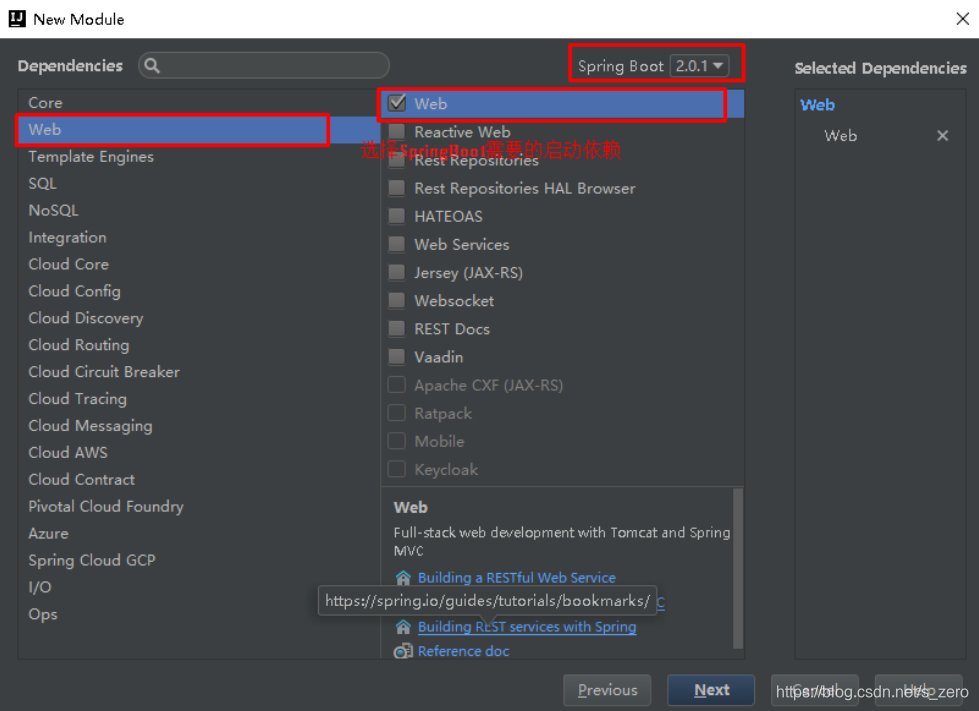Choose the I/O category
This screenshot has height=711, width=979.
click(x=199, y=586)
